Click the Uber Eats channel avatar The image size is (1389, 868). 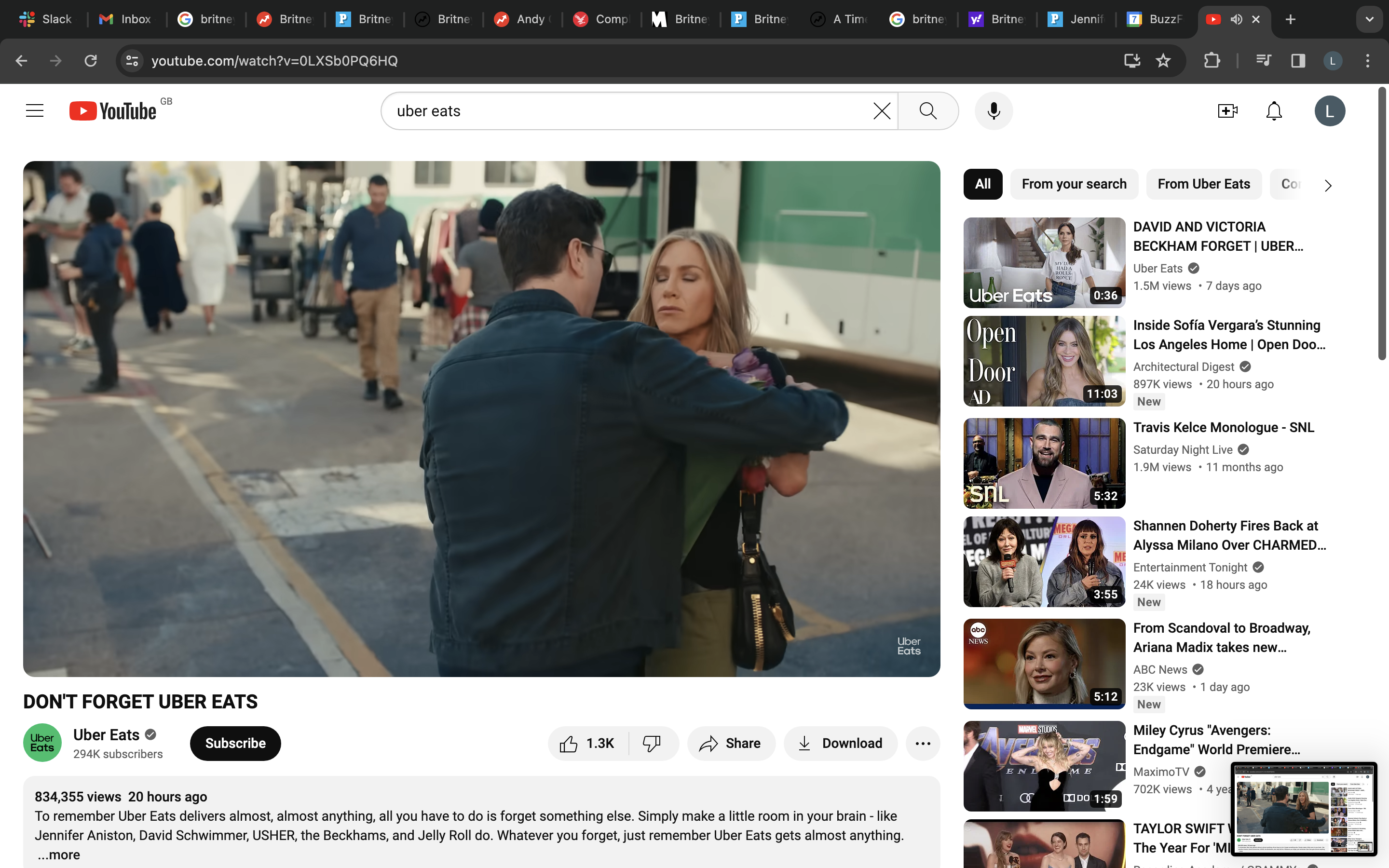coord(42,743)
